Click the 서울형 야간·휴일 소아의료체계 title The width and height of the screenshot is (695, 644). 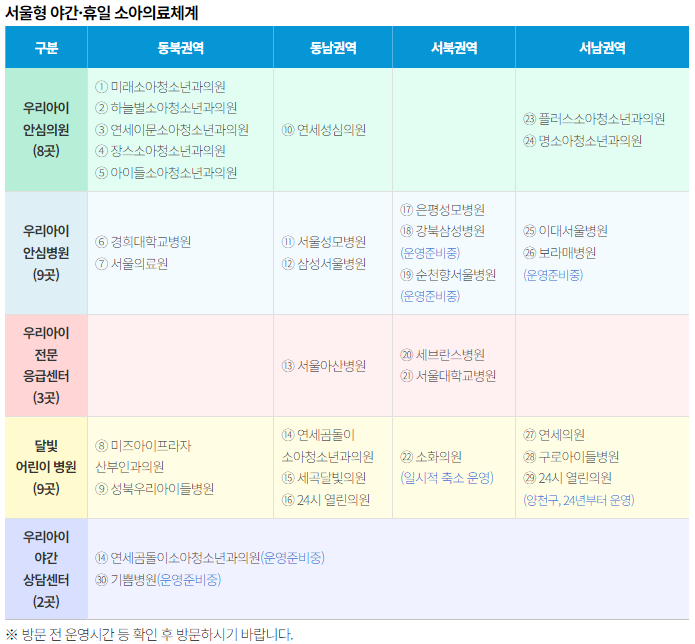pos(102,13)
